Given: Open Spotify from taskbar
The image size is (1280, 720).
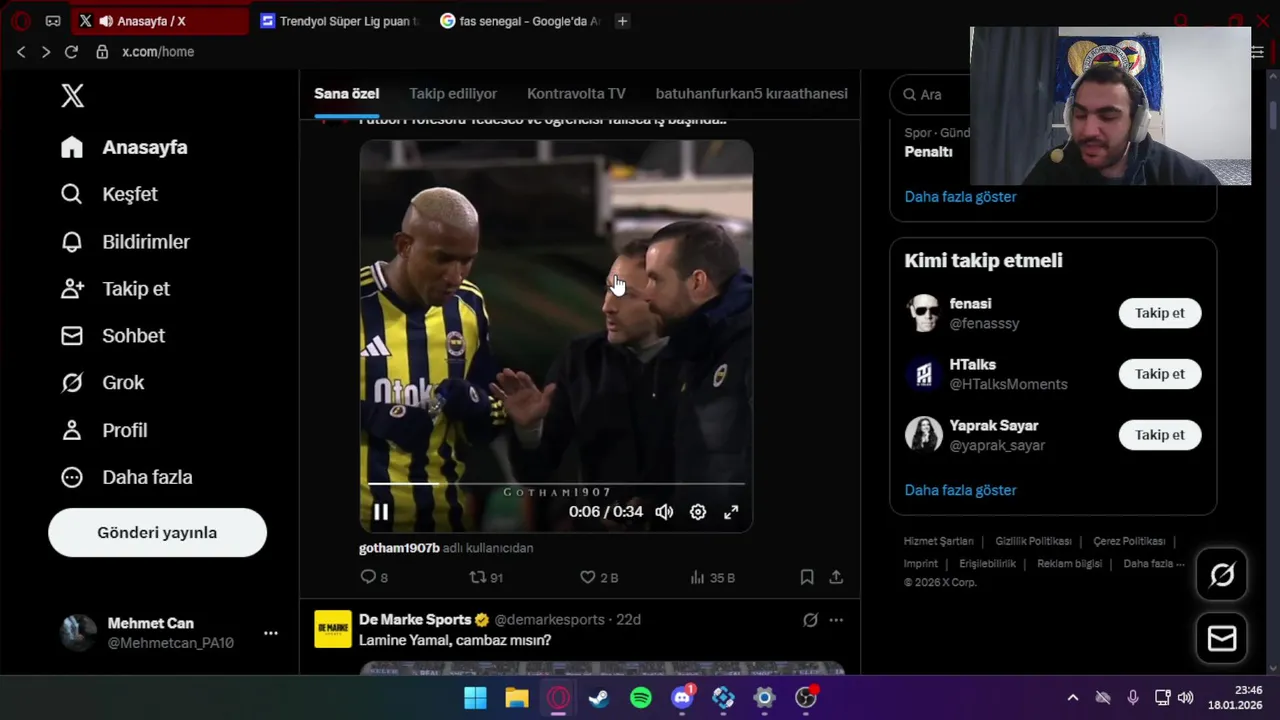Looking at the screenshot, I should (x=641, y=698).
